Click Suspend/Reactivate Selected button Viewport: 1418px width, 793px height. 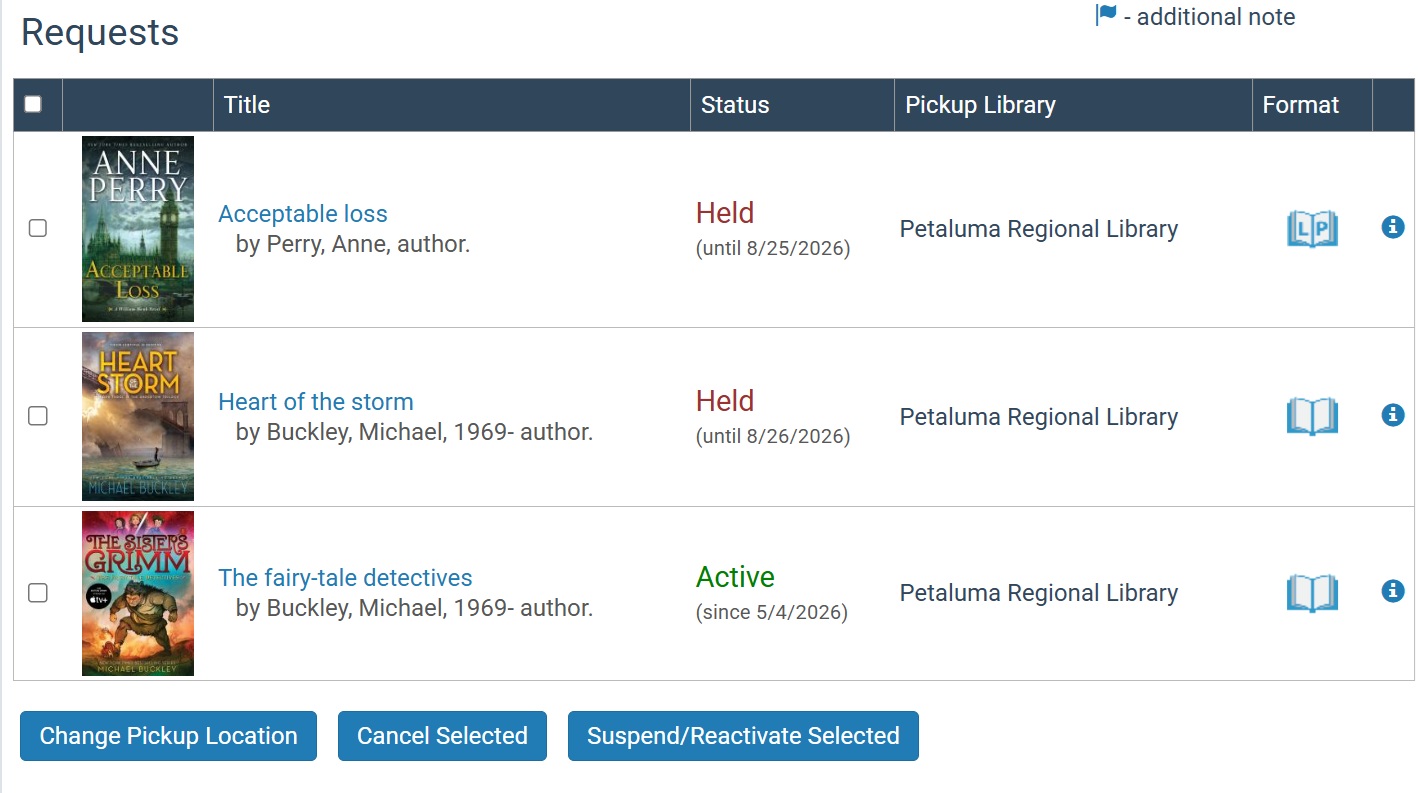click(x=743, y=736)
